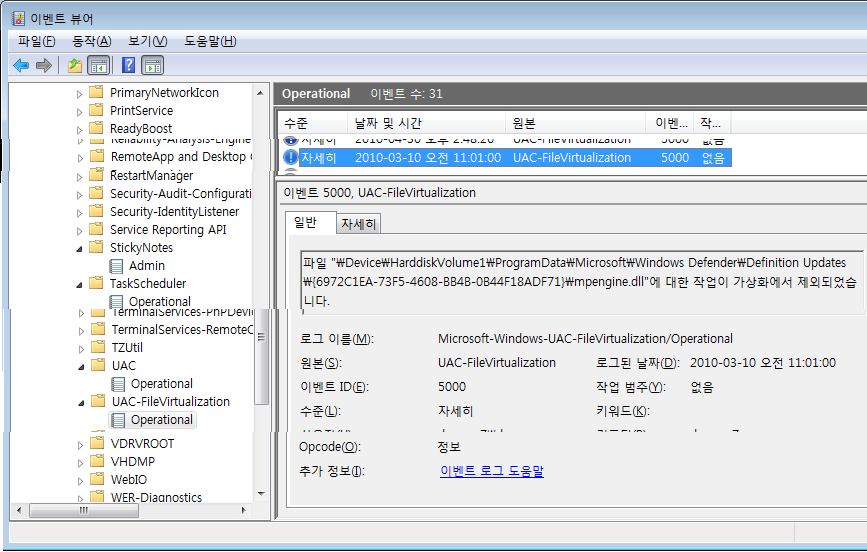This screenshot has width=867, height=552.
Task: Open the 동작(A) menu
Action: coord(92,41)
